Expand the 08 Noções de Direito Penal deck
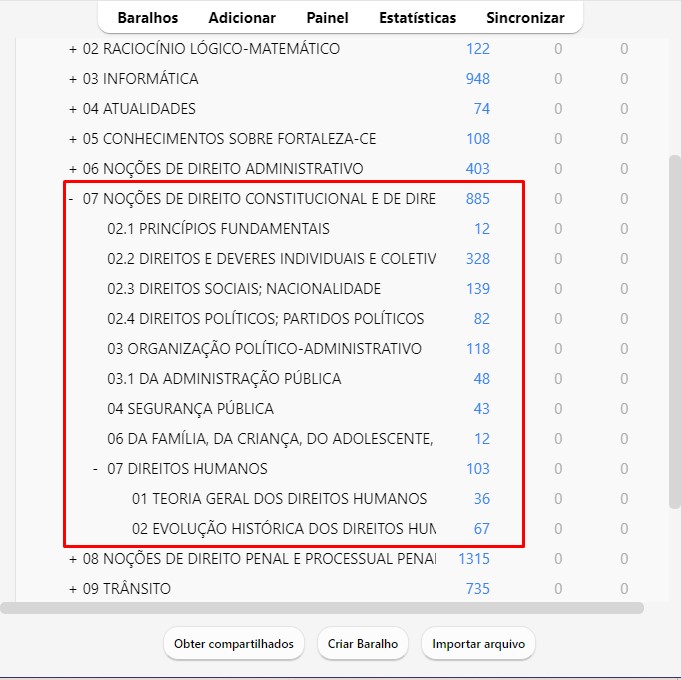681x680 pixels. point(72,559)
